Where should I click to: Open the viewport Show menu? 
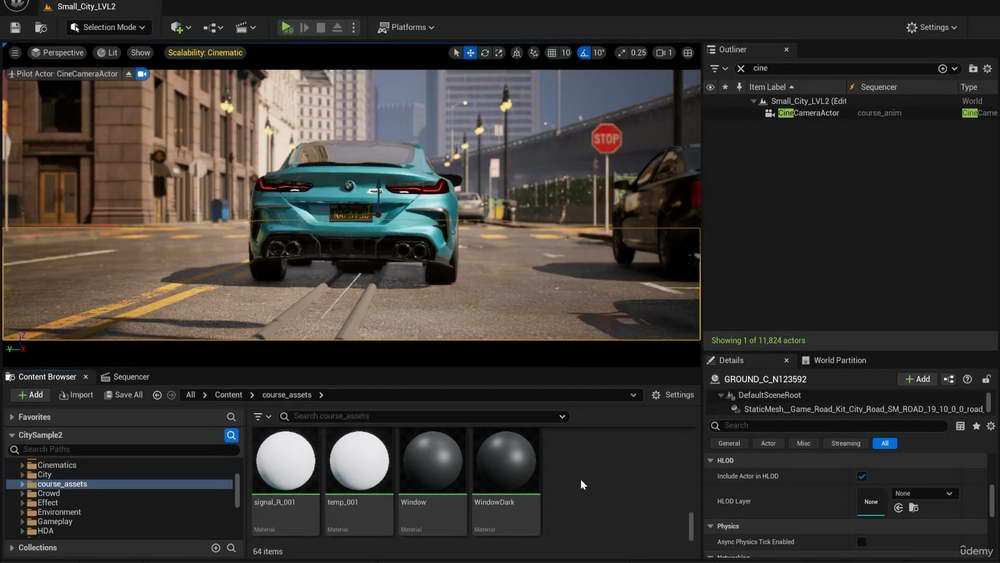[140, 53]
